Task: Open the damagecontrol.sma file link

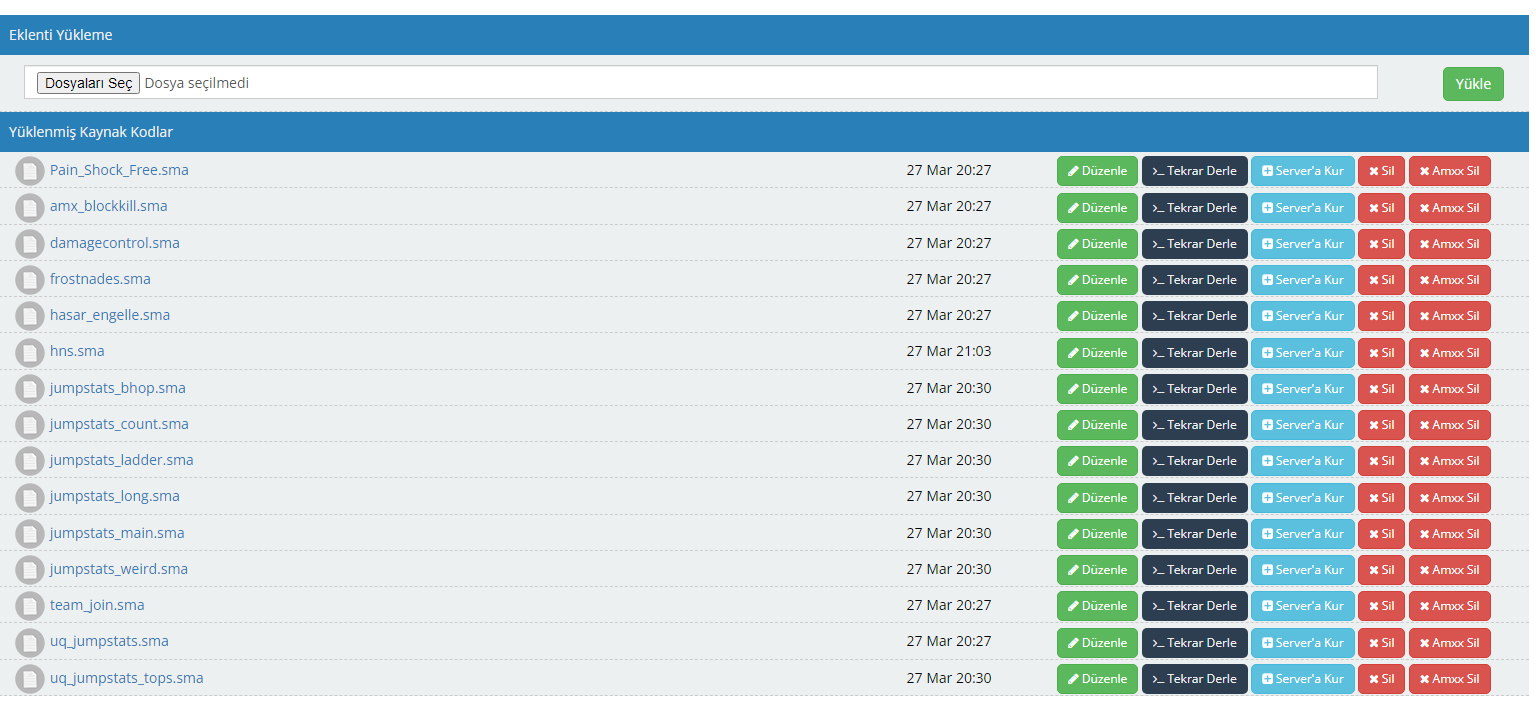Action: [x=115, y=242]
